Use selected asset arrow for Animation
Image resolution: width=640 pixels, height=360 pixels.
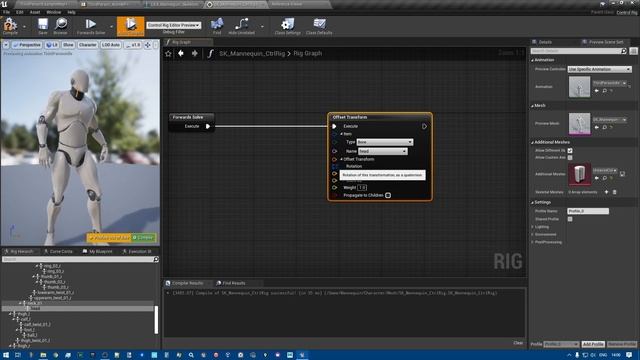point(597,91)
